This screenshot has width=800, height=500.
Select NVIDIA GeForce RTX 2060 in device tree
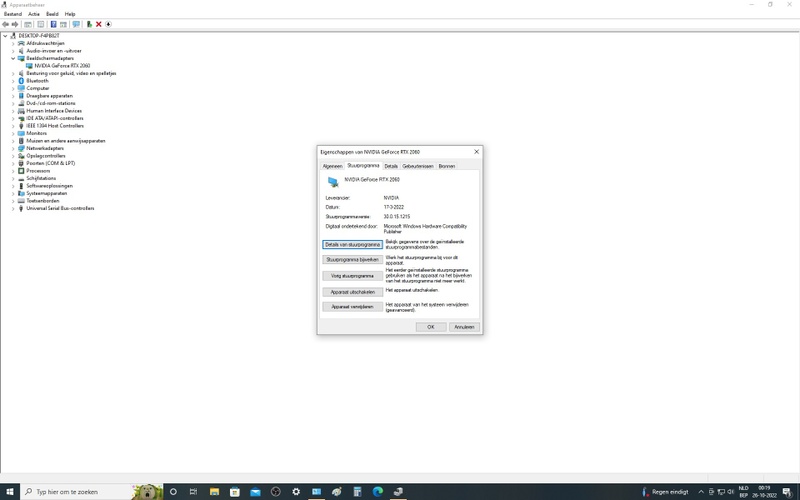click(x=62, y=66)
